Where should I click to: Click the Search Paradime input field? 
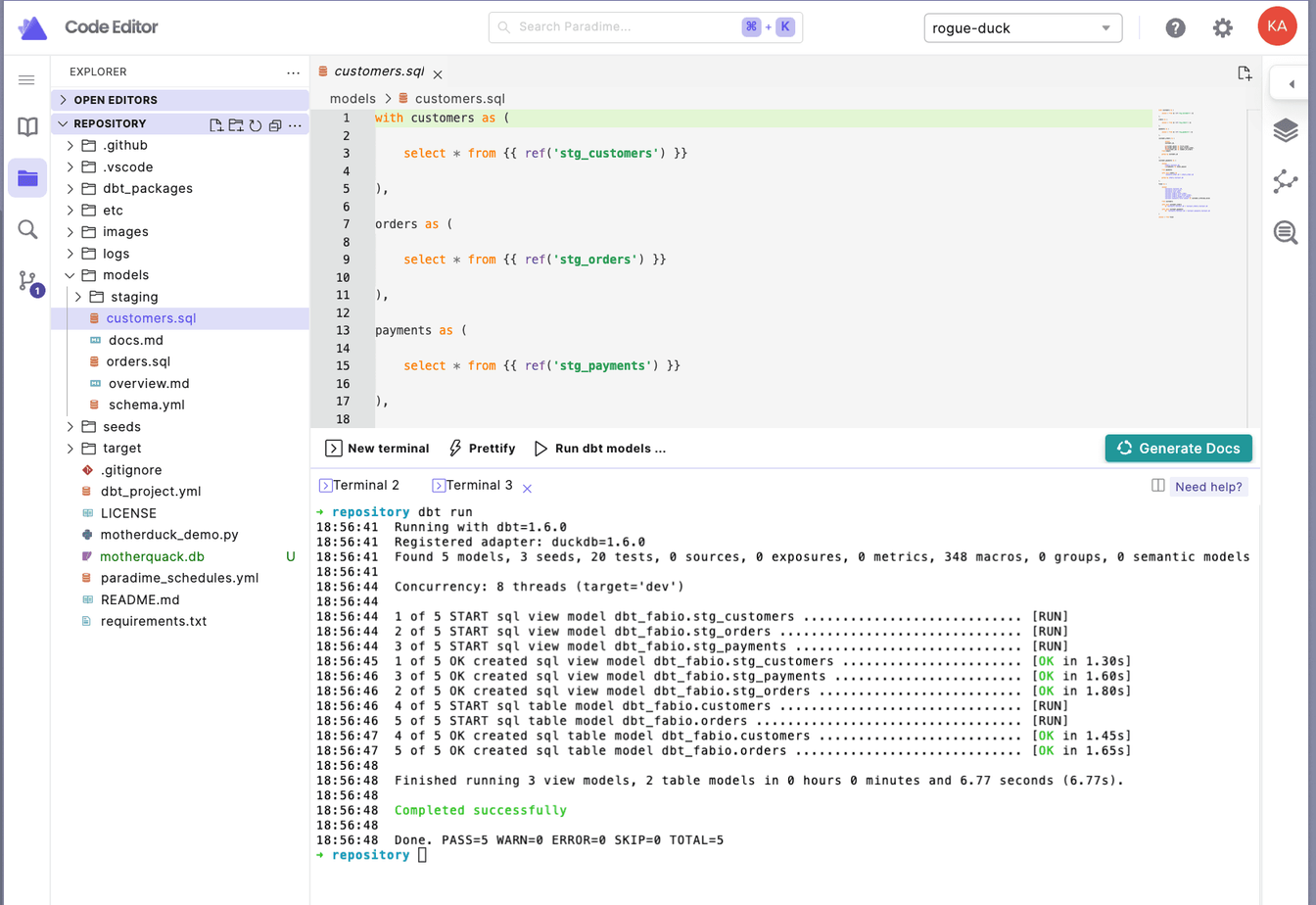point(645,27)
